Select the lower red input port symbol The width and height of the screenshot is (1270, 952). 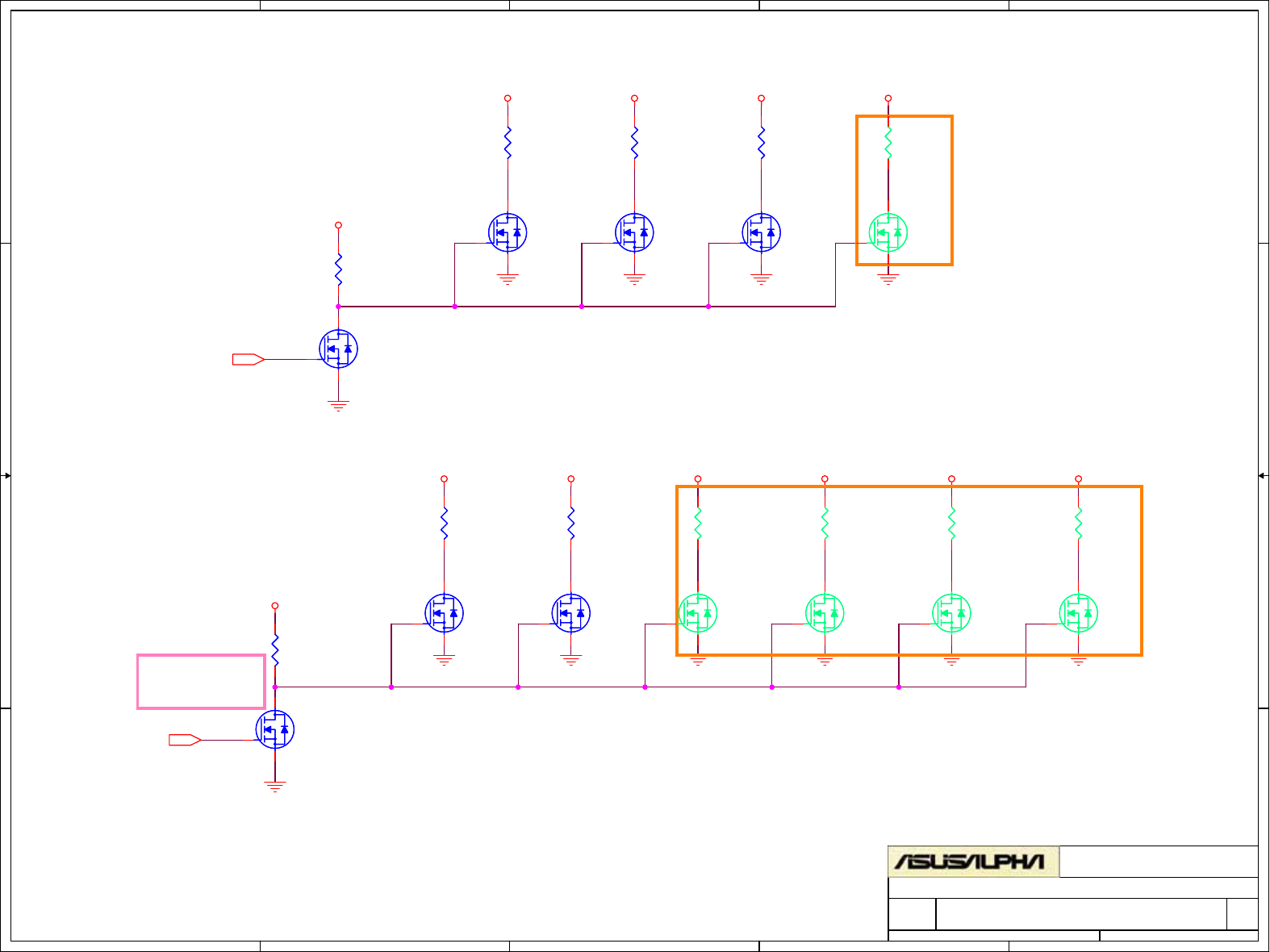(x=185, y=740)
